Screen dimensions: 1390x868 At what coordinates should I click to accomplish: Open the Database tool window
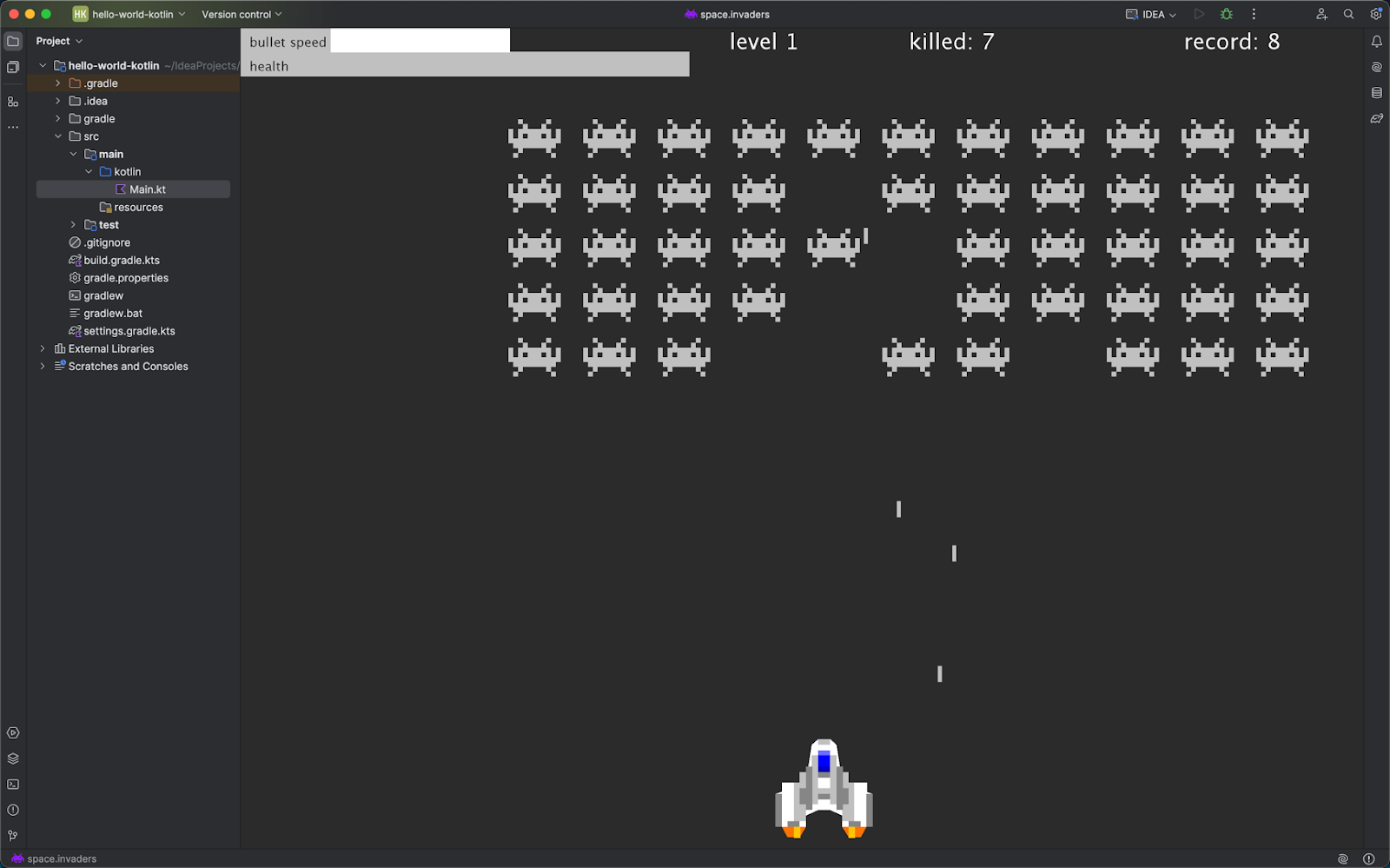pyautogui.click(x=1377, y=93)
